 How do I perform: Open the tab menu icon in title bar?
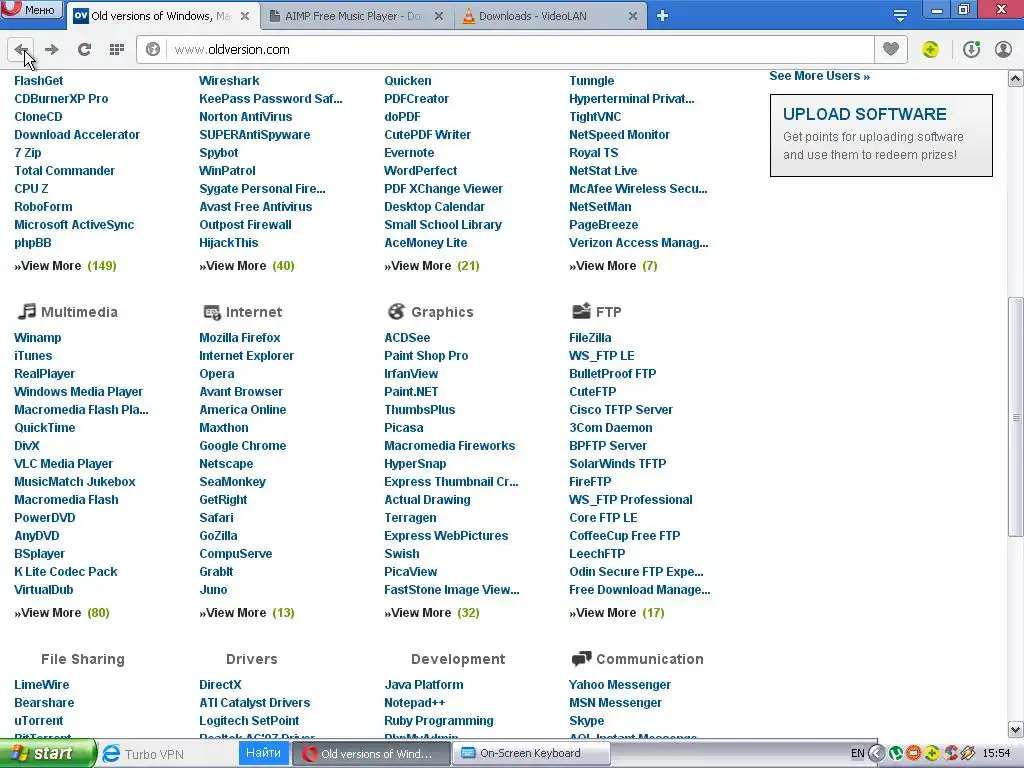(900, 16)
